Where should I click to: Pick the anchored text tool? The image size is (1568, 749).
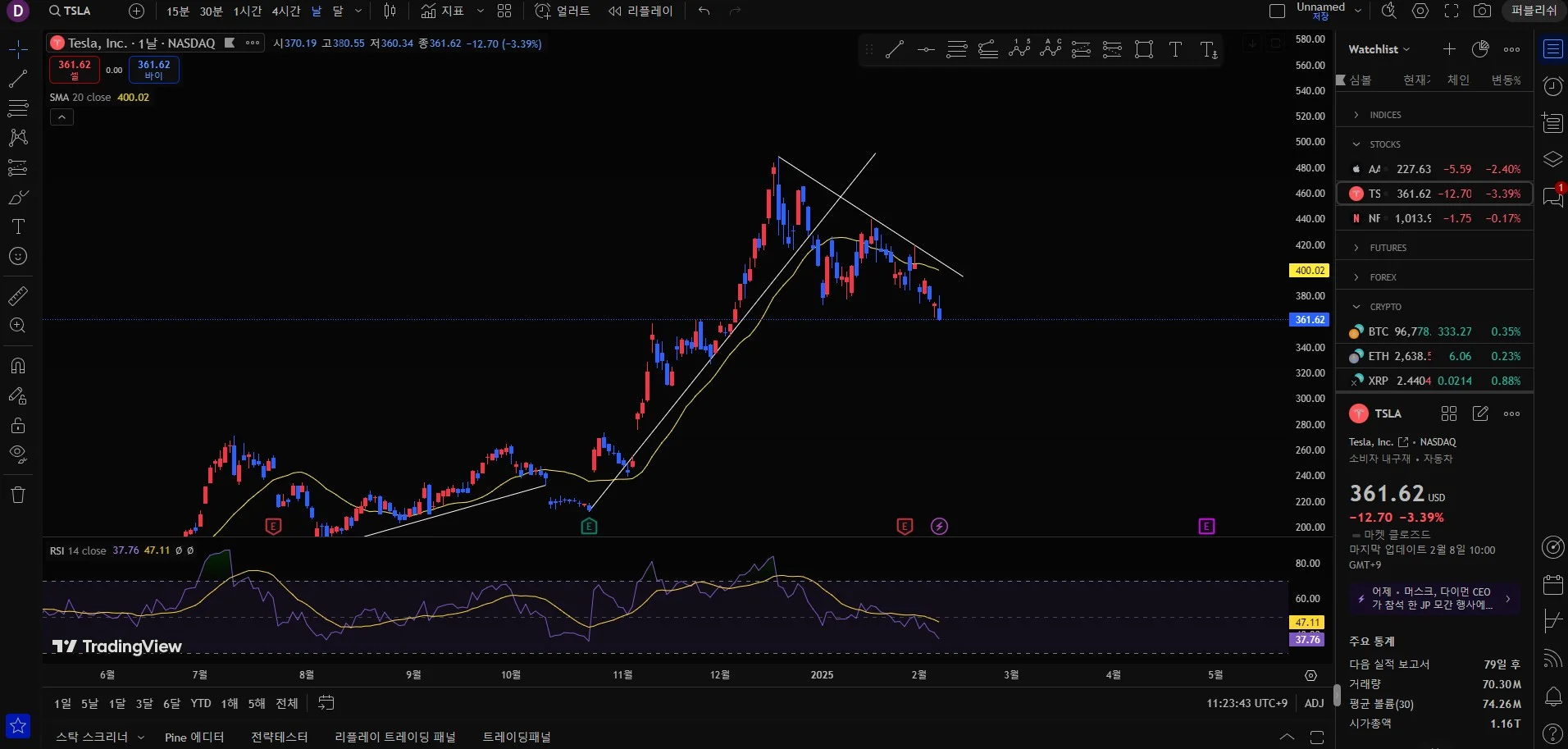click(1209, 50)
